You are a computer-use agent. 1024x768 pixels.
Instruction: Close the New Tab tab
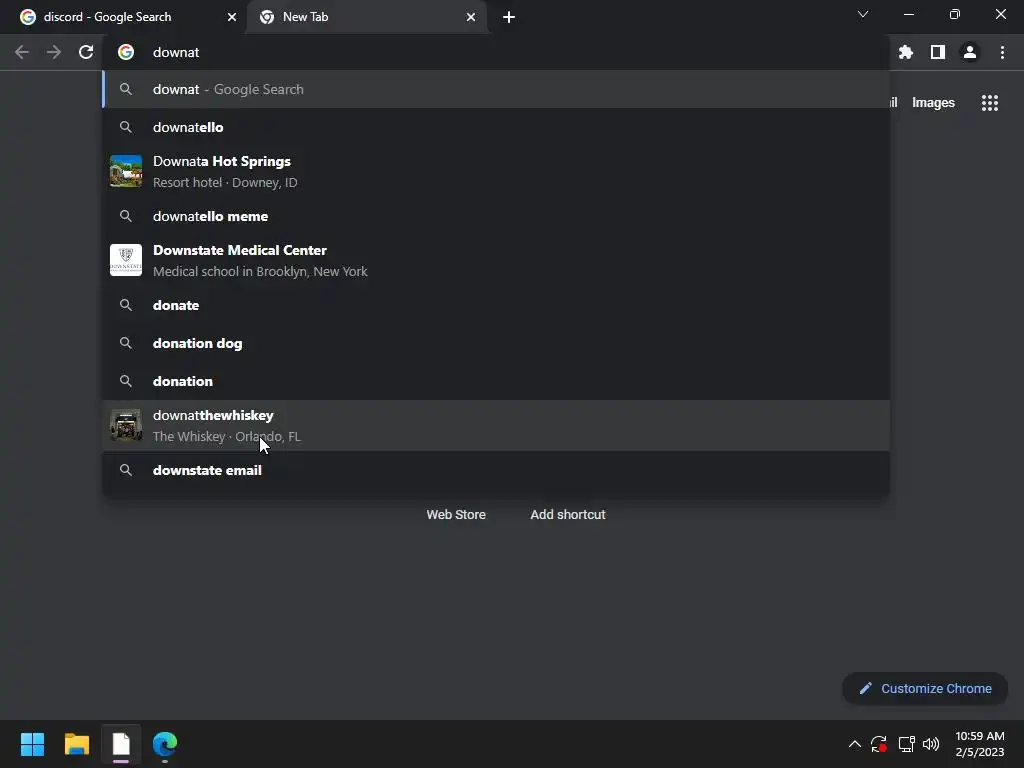tap(471, 17)
